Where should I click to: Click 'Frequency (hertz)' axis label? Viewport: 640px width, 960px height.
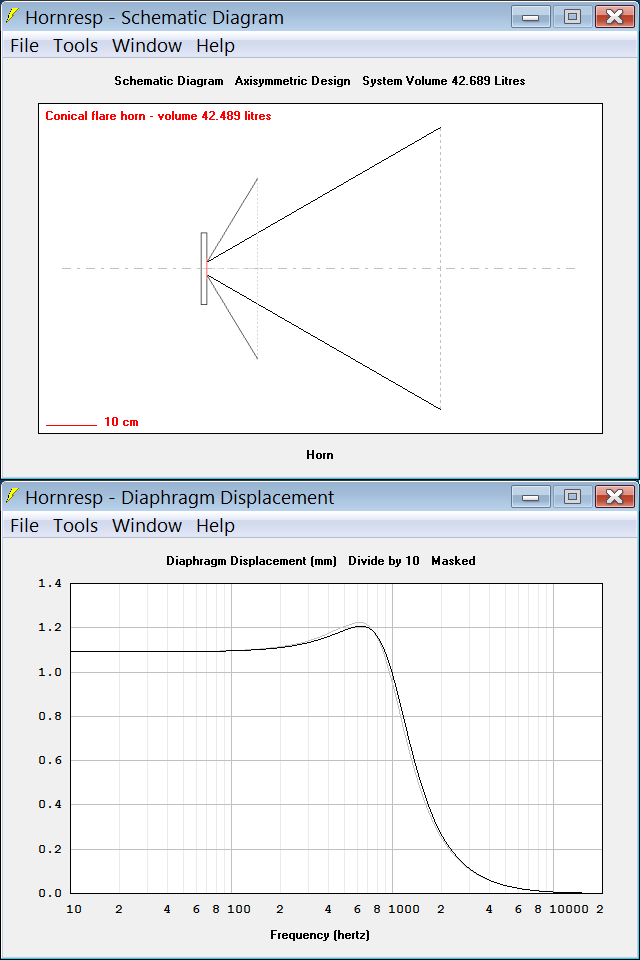(320, 935)
